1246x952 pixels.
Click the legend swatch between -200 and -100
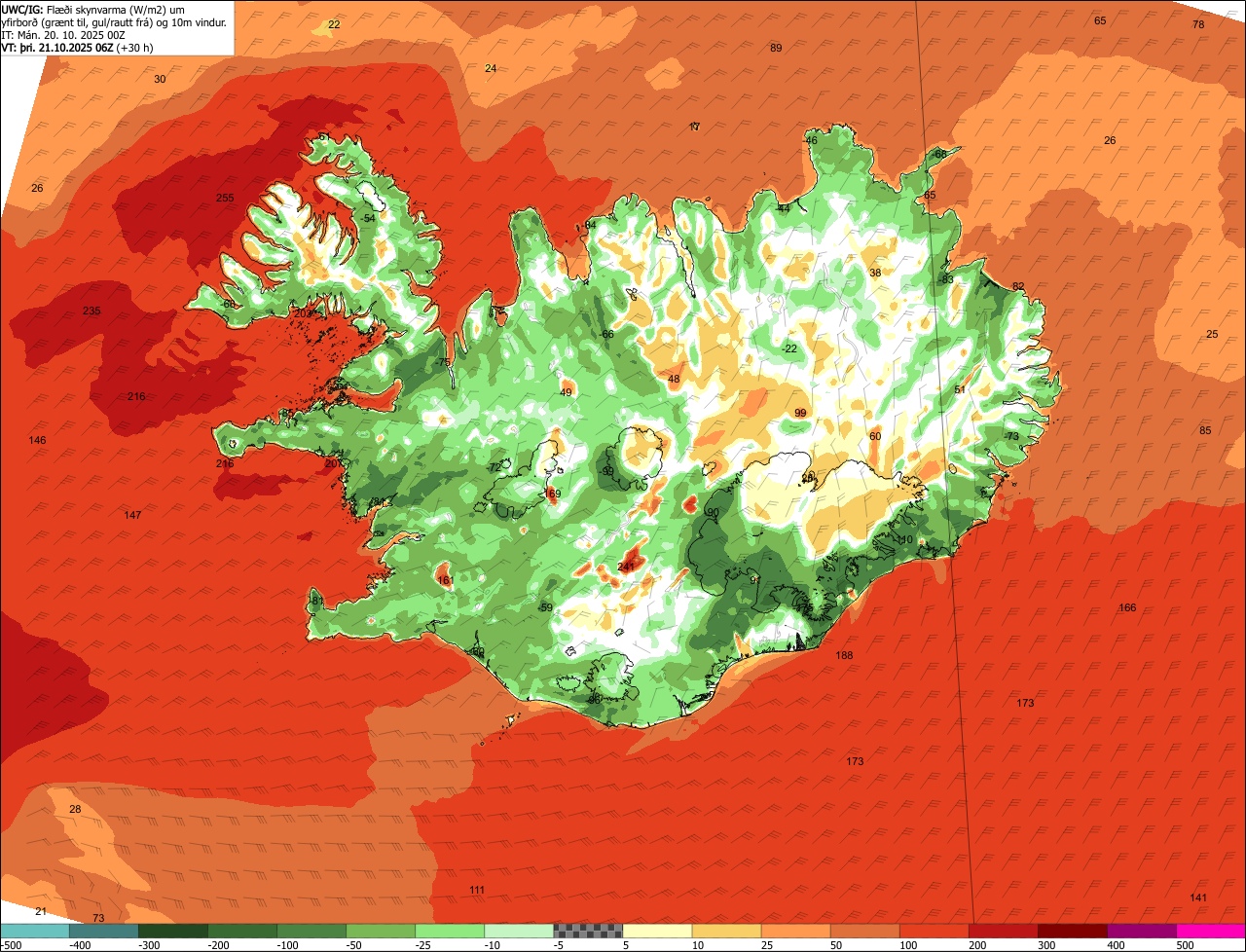(x=242, y=931)
